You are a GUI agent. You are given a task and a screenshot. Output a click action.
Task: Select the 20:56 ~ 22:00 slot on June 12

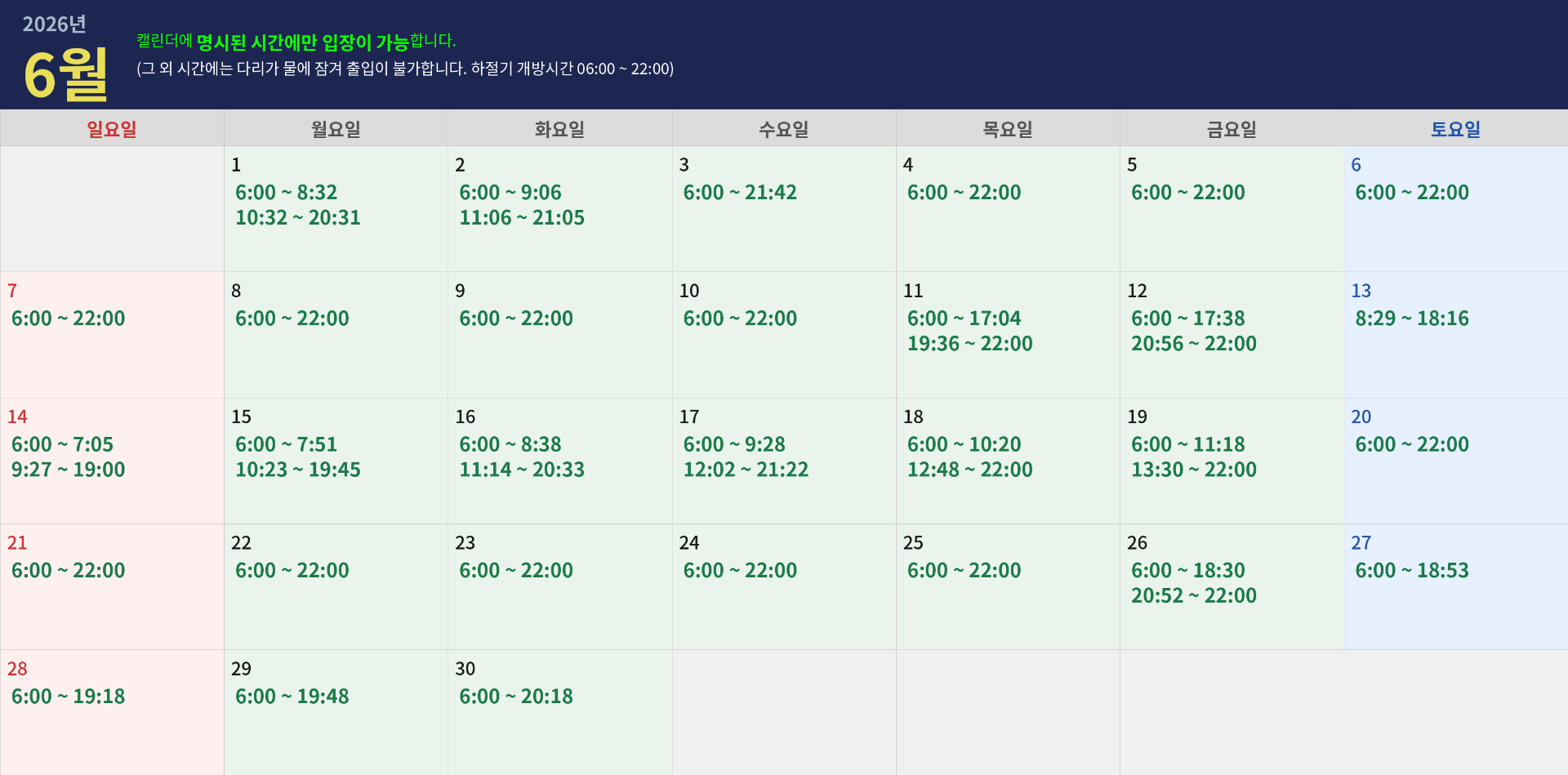pos(1193,344)
